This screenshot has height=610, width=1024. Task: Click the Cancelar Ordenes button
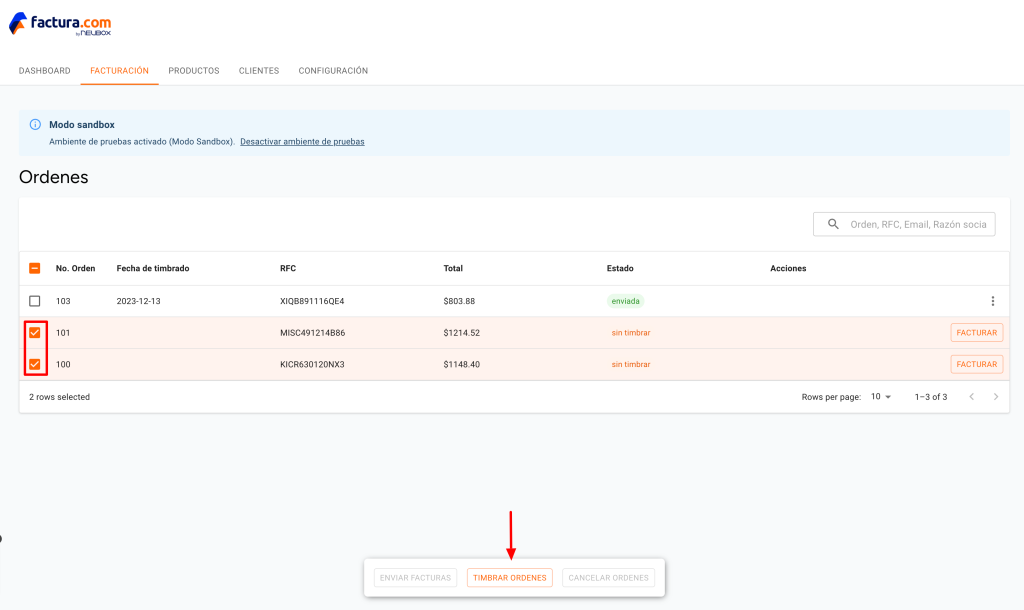click(x=608, y=578)
